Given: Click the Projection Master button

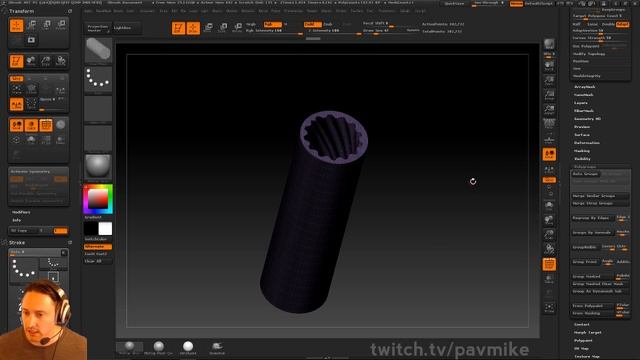Looking at the screenshot, I should [x=98, y=28].
